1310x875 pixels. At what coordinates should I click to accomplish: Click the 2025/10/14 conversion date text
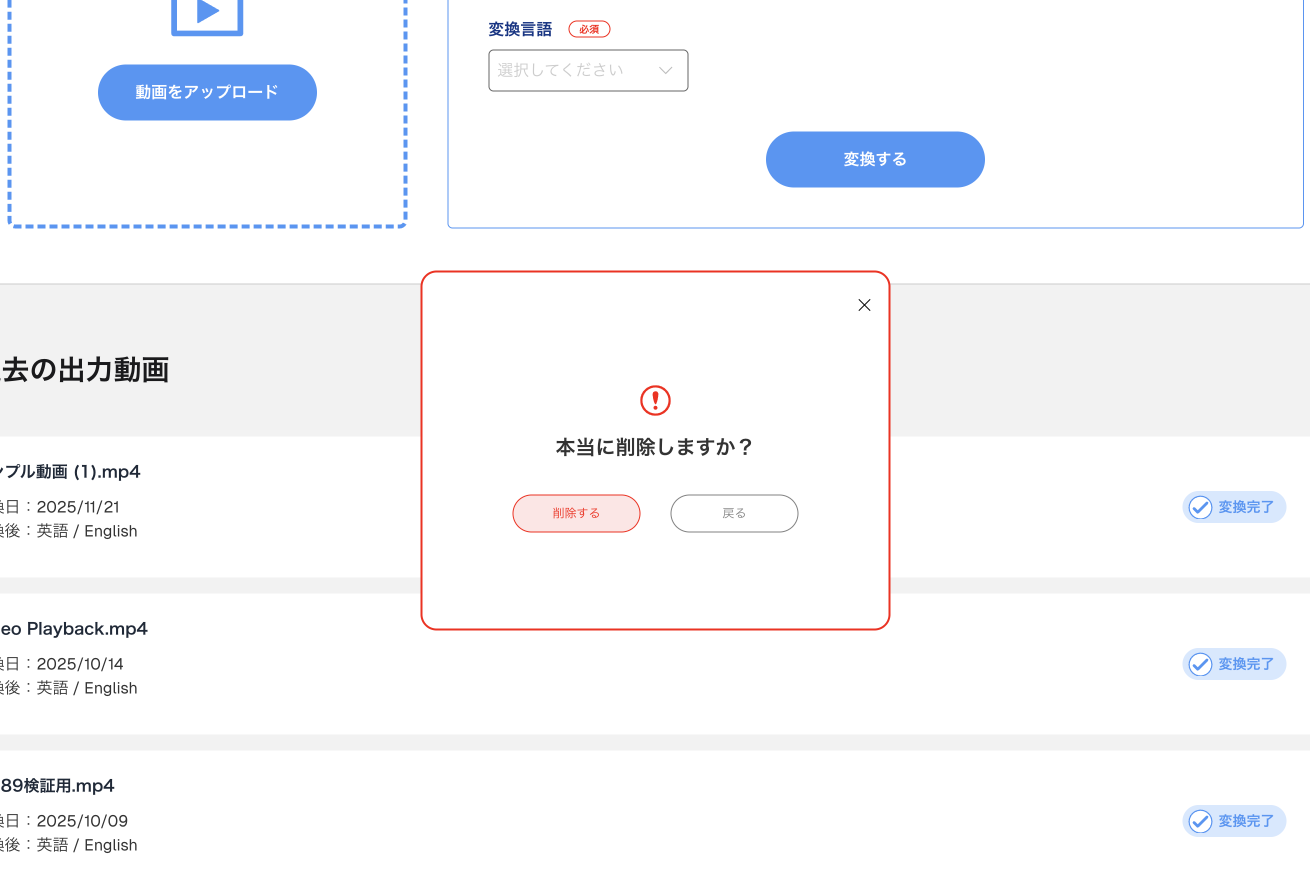(x=82, y=664)
